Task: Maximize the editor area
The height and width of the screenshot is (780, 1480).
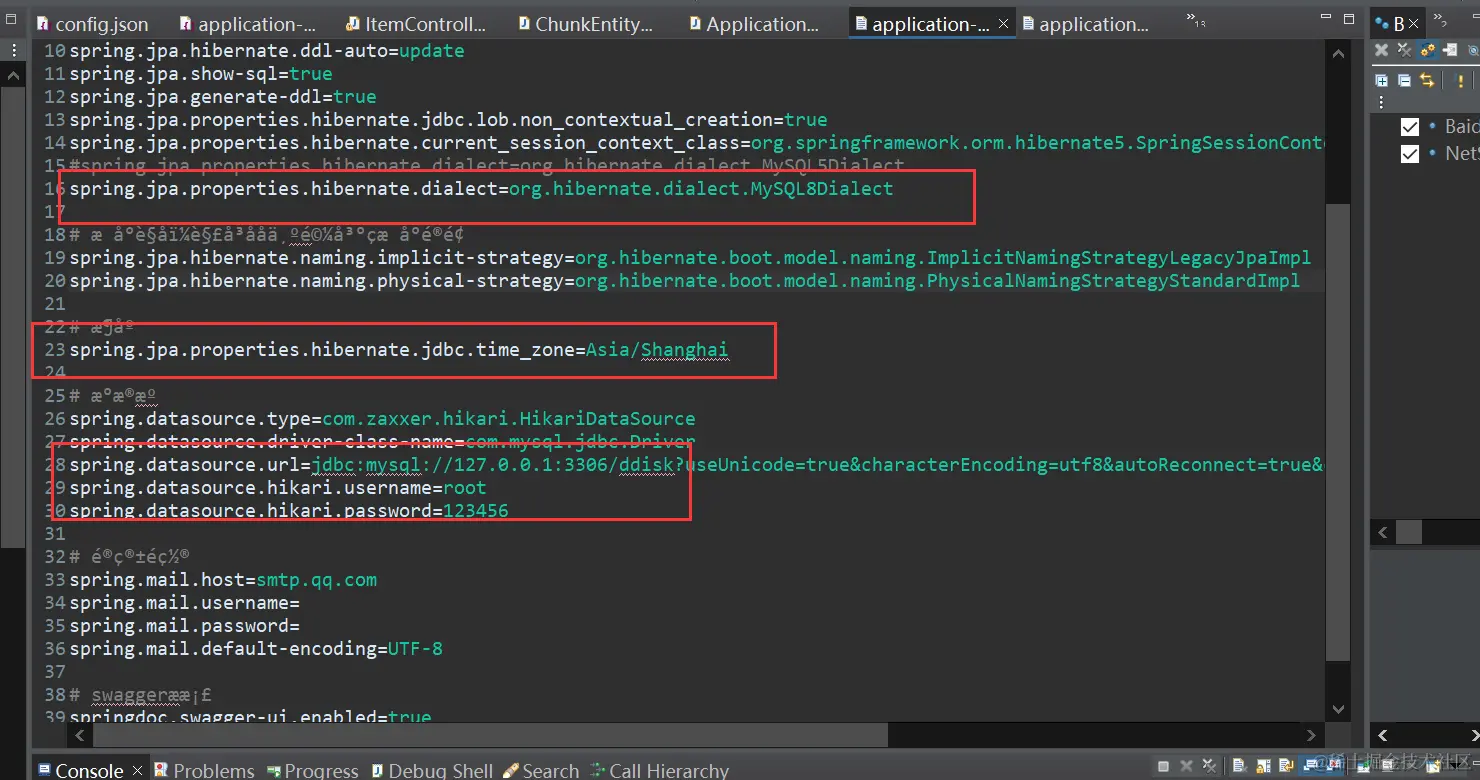Action: coord(1348,19)
